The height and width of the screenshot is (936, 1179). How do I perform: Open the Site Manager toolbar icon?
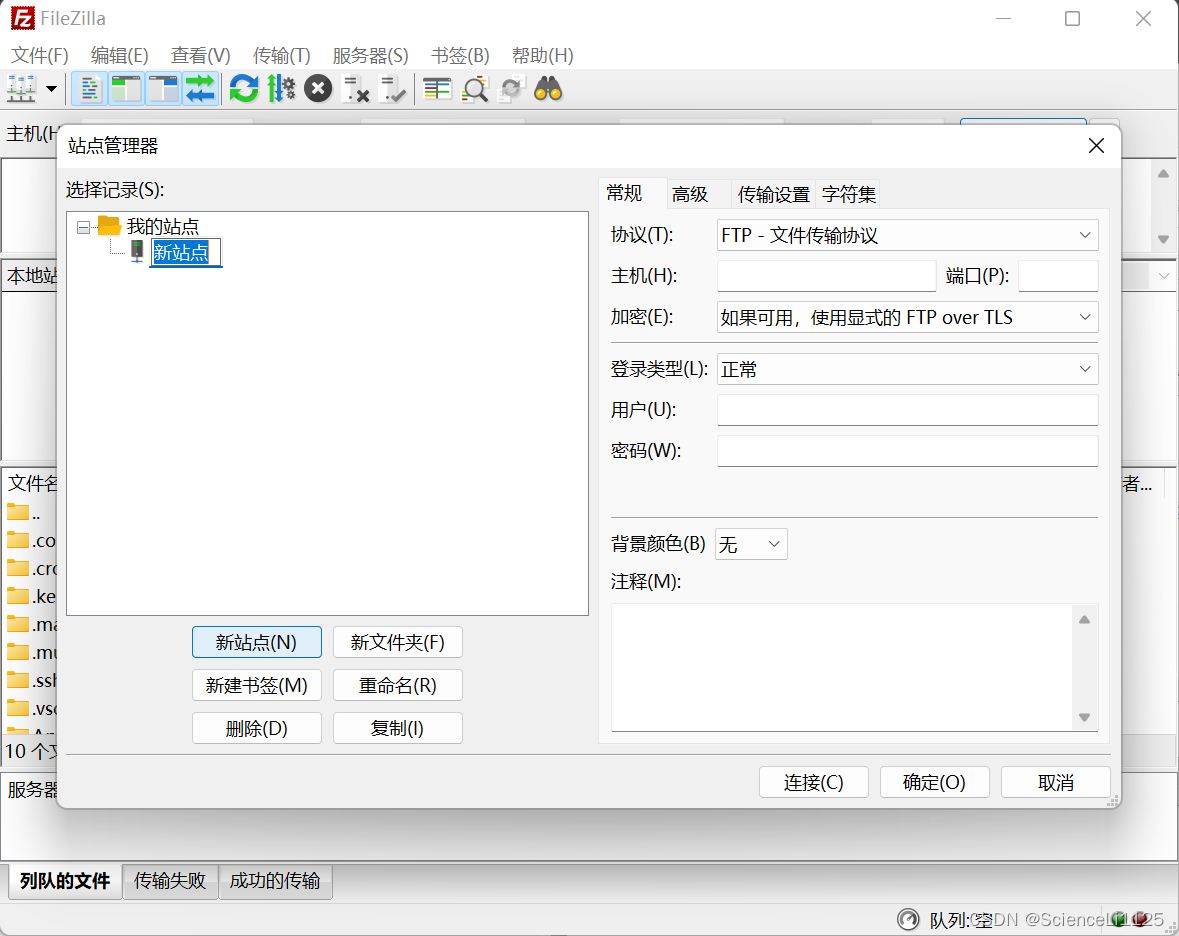point(21,89)
